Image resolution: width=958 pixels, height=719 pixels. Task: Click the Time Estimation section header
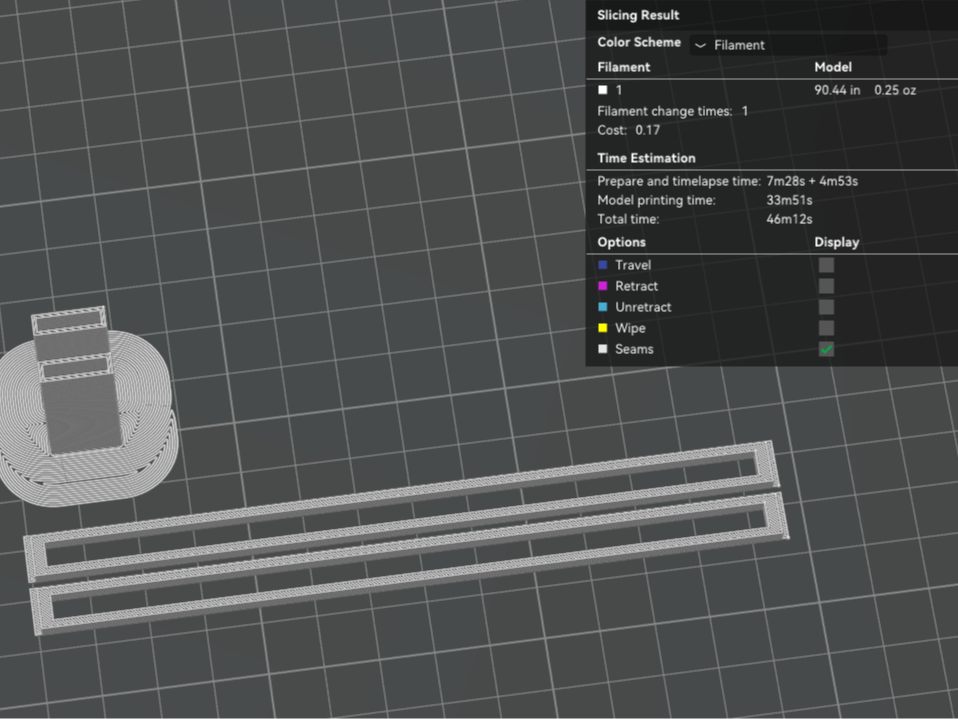click(x=646, y=158)
